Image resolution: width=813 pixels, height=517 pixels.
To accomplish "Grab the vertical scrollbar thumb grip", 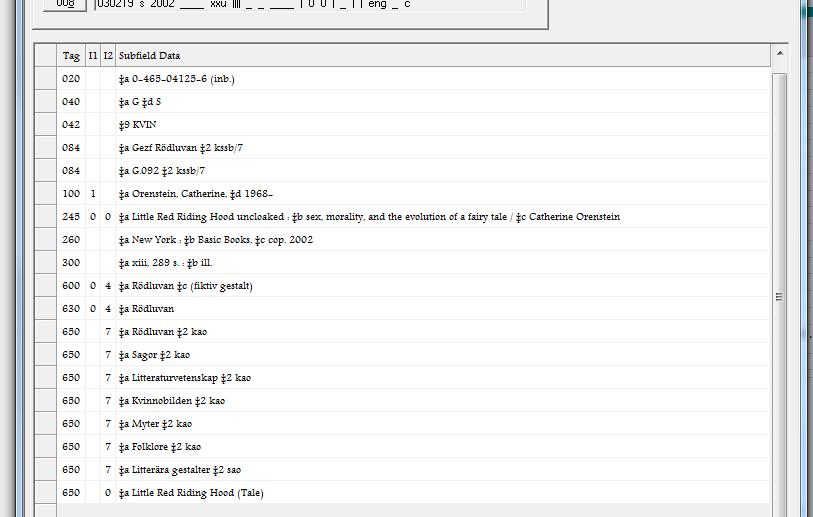I will point(779,297).
